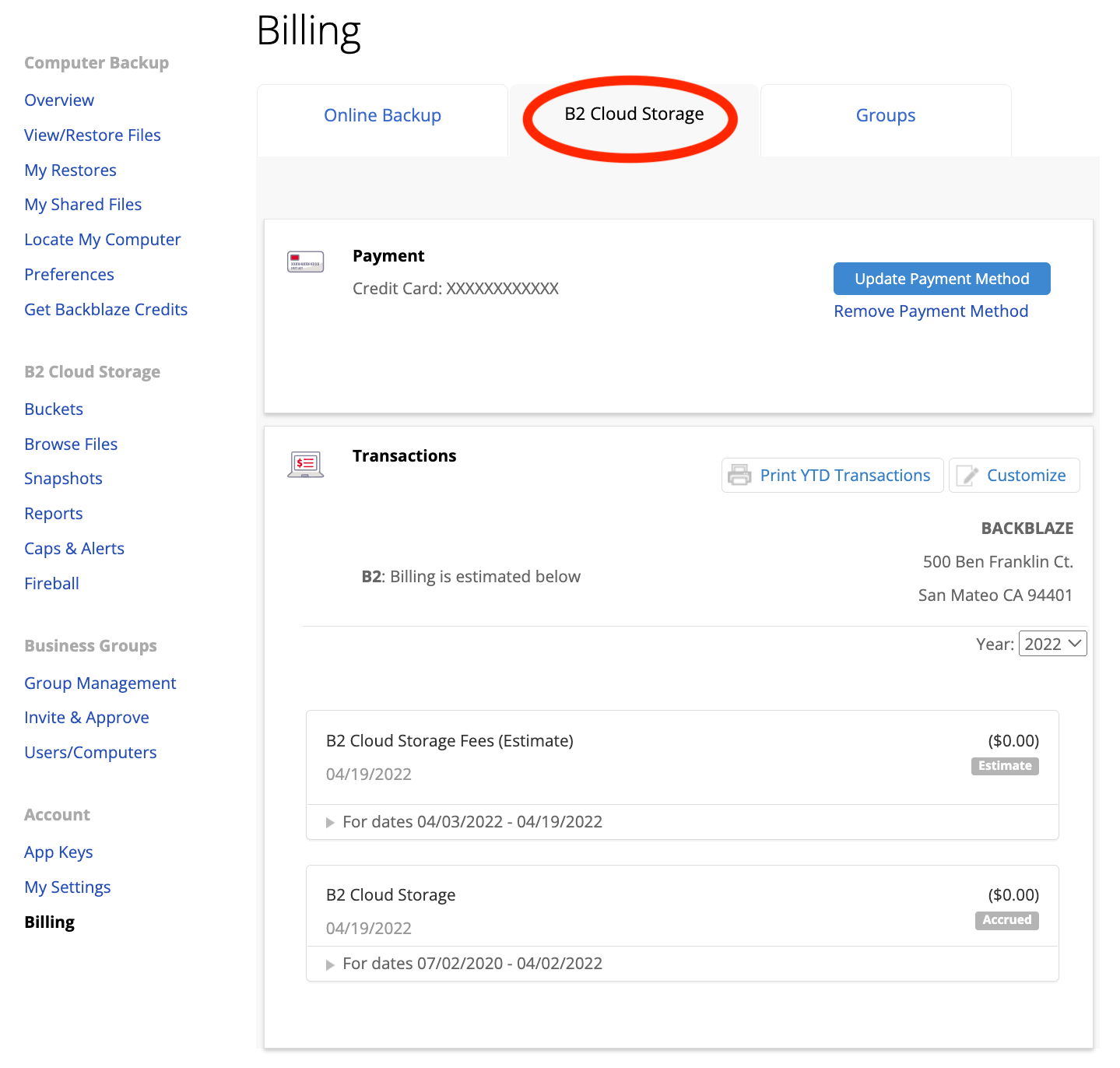Open App Keys page
Viewport: 1120px width, 1068px height.
[58, 852]
